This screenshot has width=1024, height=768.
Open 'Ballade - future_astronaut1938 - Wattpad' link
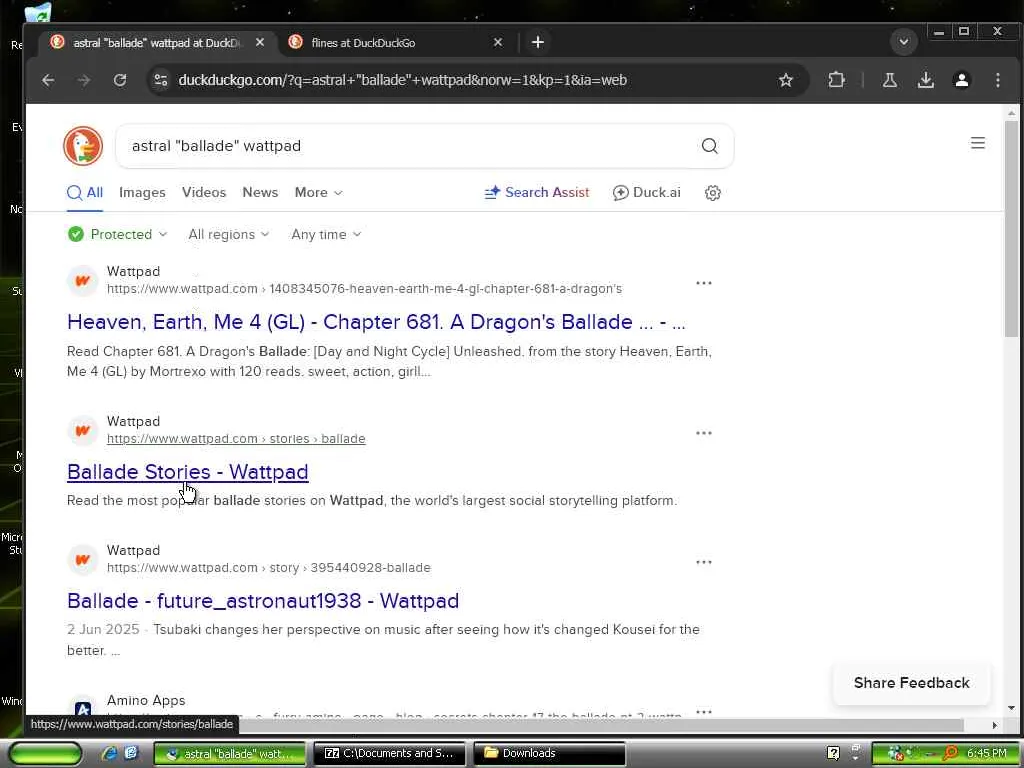[263, 601]
